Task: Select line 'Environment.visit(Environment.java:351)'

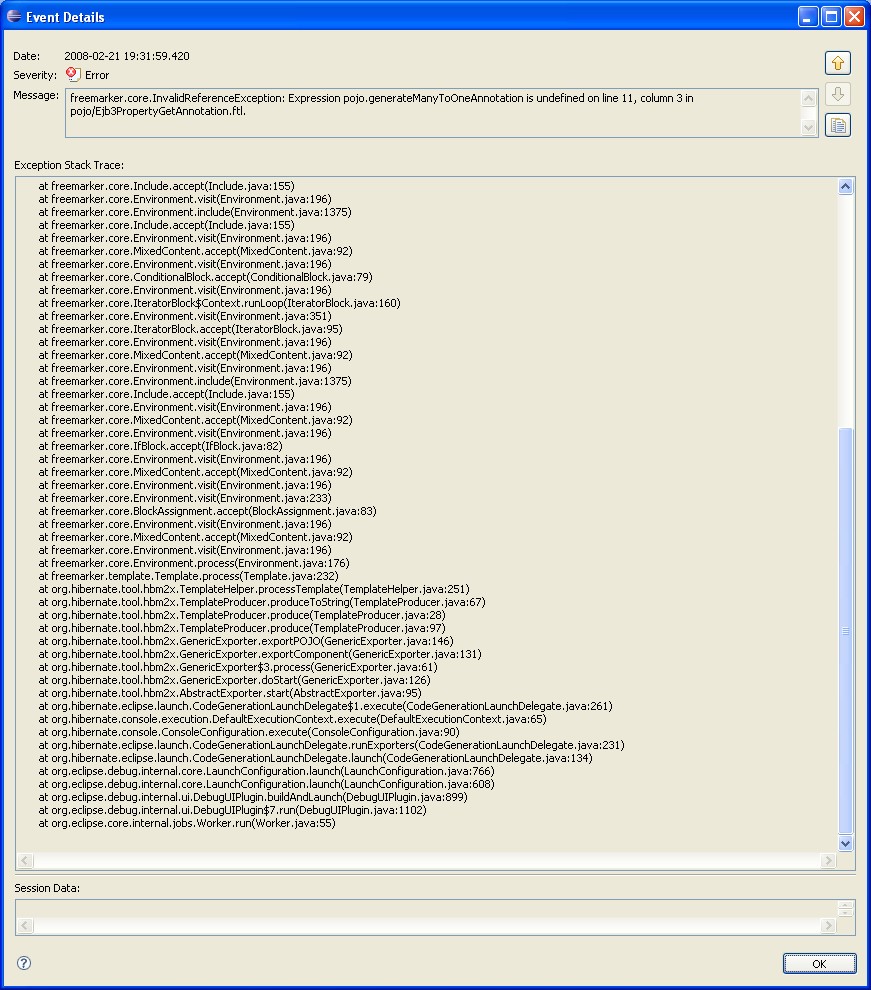Action: [x=185, y=316]
